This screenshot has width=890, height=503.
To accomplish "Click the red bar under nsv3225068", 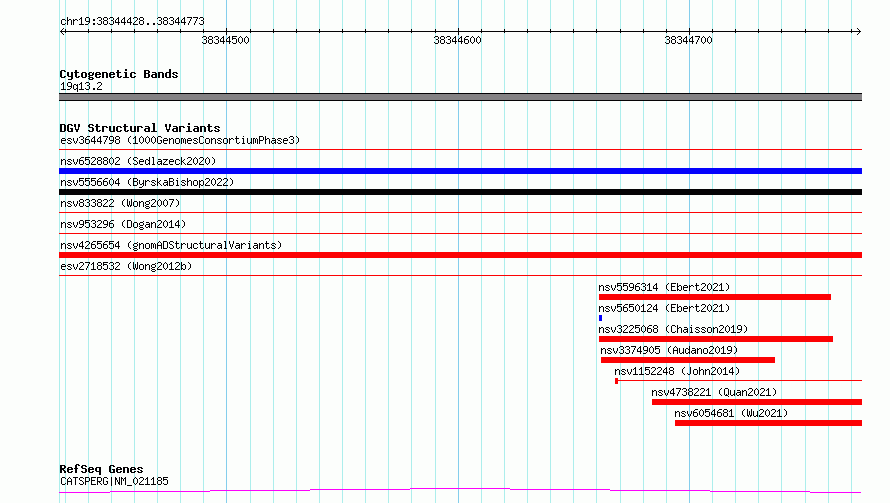I will [716, 339].
